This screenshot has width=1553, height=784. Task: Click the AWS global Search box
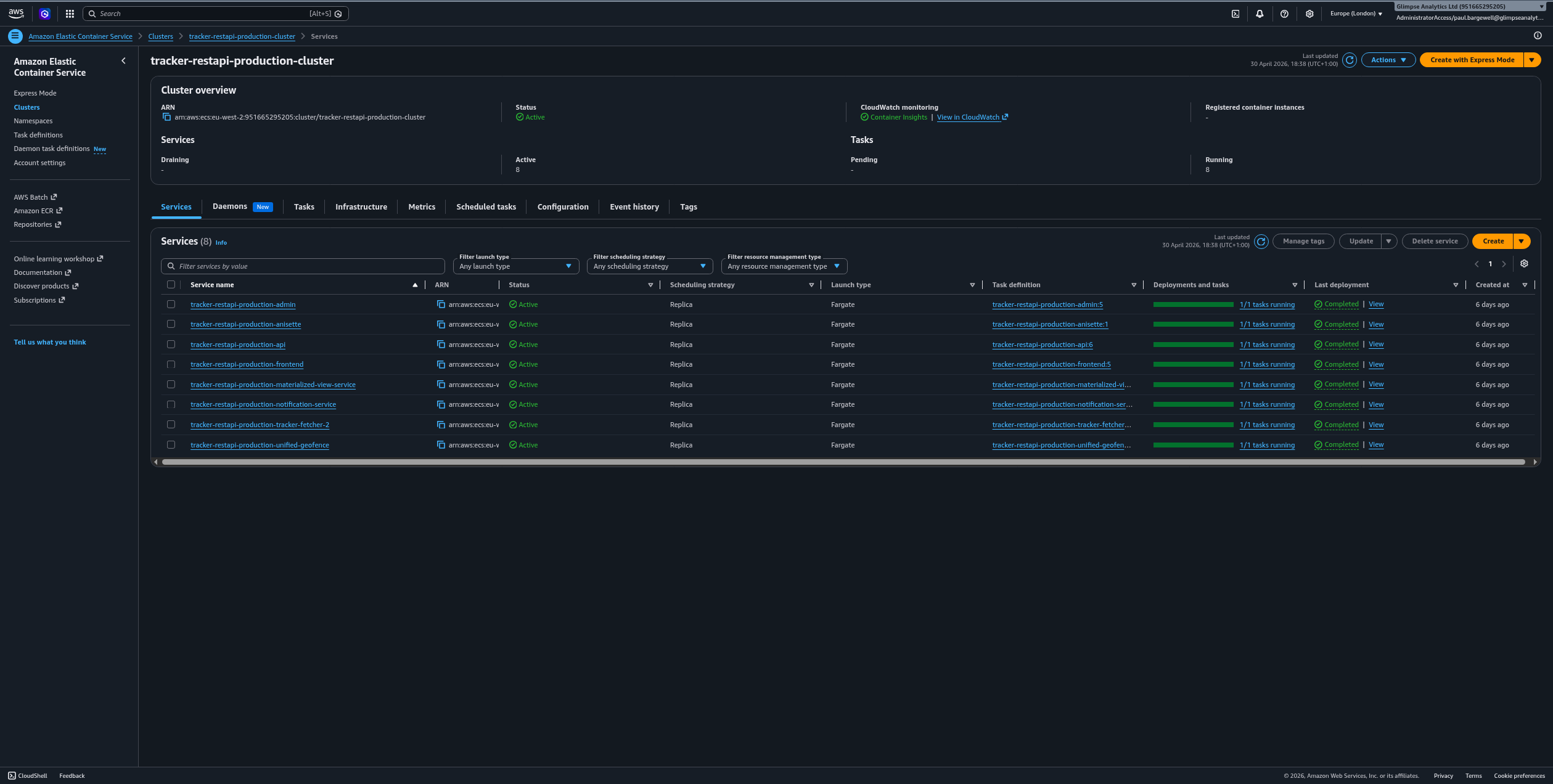click(x=216, y=14)
